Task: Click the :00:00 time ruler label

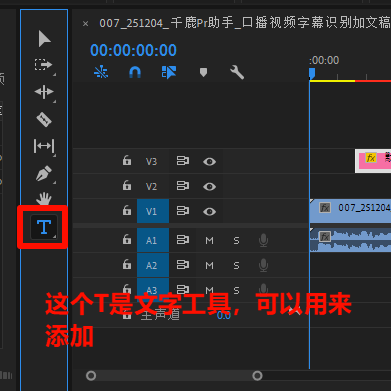Action: click(x=324, y=60)
